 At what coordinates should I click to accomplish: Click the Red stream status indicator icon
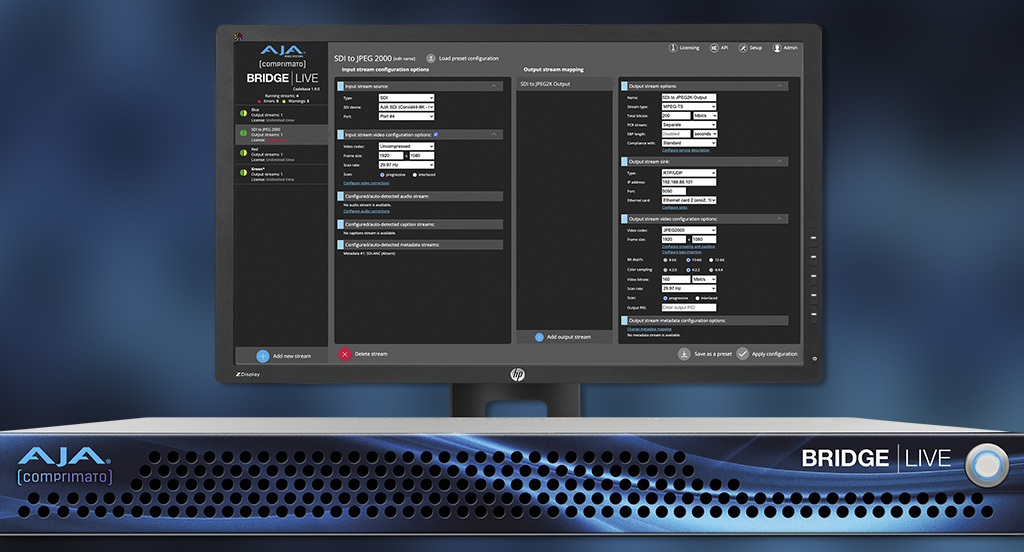(244, 153)
